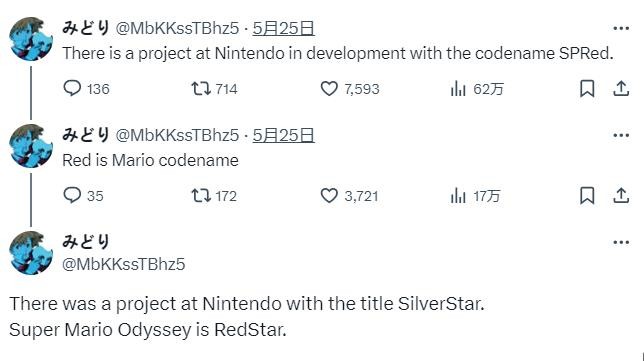Retweet the tweet with 172 retweets

click(201, 195)
